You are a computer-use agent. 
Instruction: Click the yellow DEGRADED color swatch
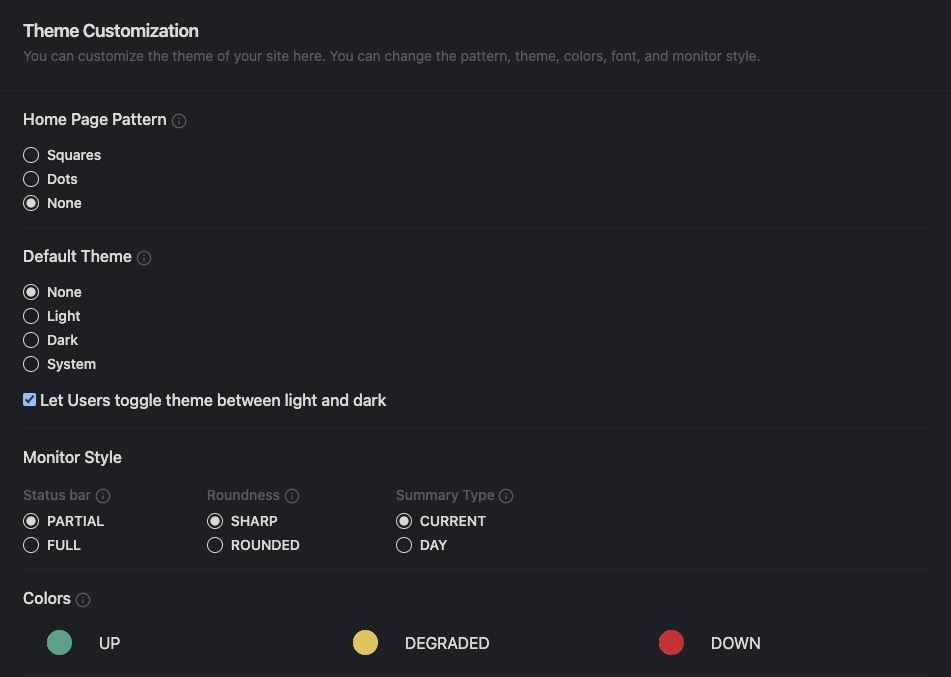point(366,643)
